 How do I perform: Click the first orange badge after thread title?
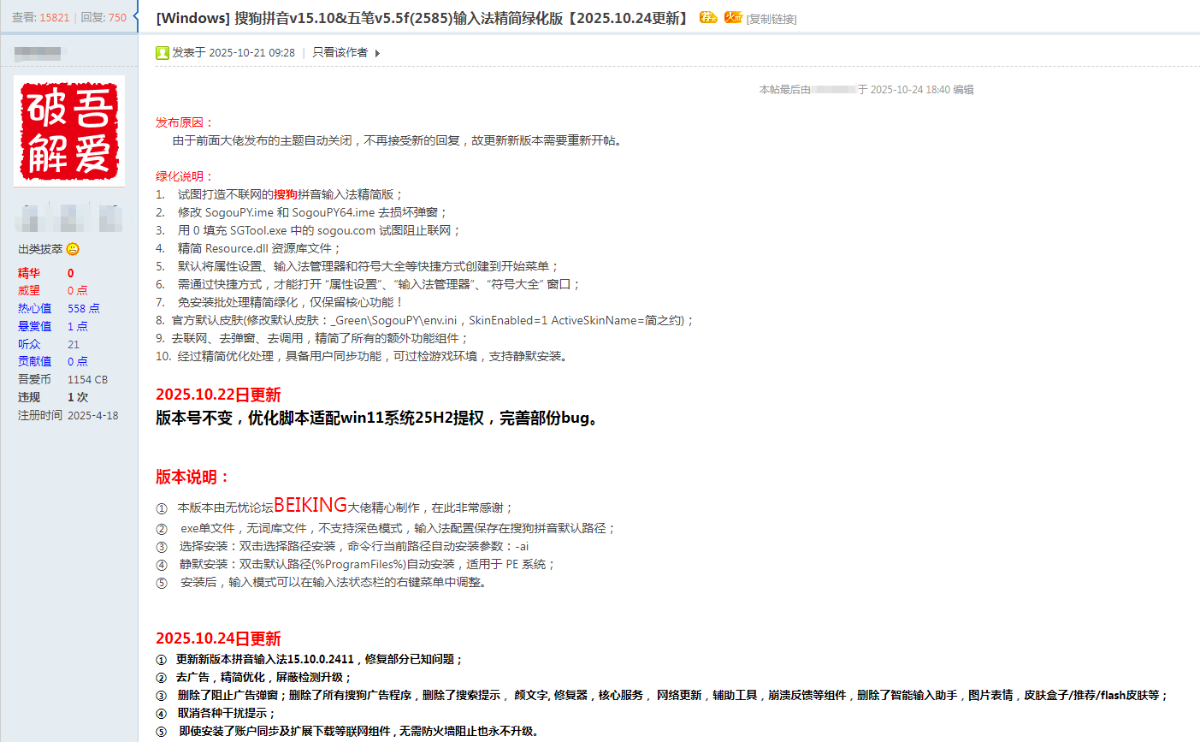[x=708, y=18]
